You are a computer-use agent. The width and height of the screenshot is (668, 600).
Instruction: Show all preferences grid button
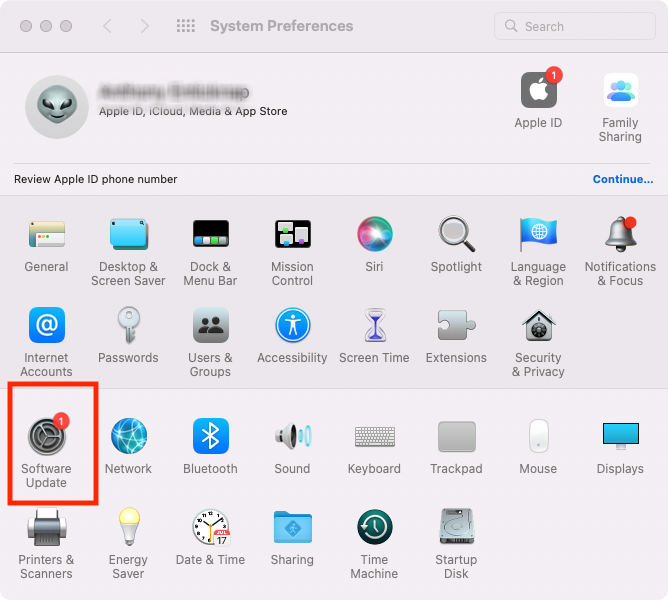(186, 26)
